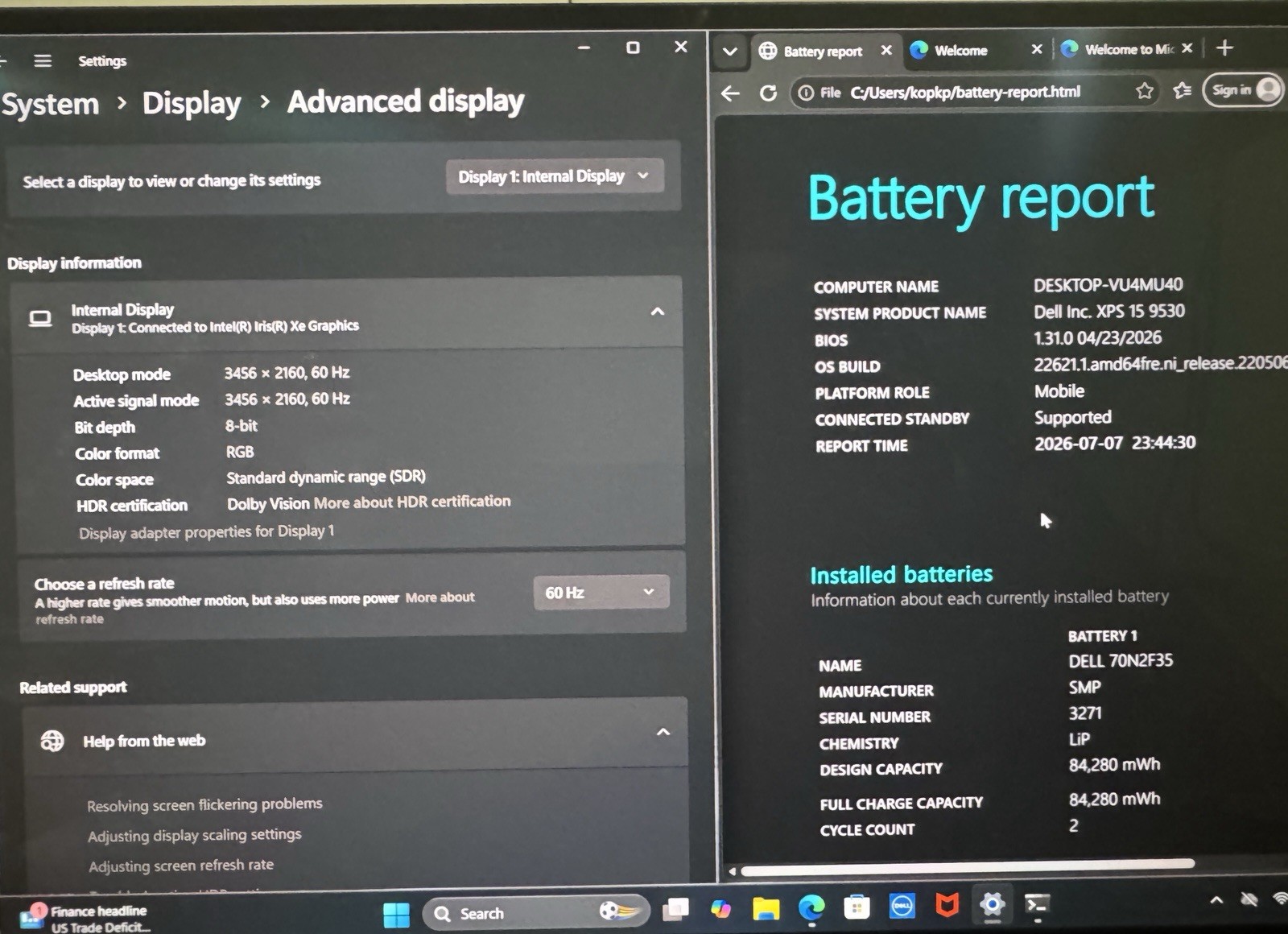Open More about HDR certification link
This screenshot has width=1288, height=934.
tap(411, 502)
